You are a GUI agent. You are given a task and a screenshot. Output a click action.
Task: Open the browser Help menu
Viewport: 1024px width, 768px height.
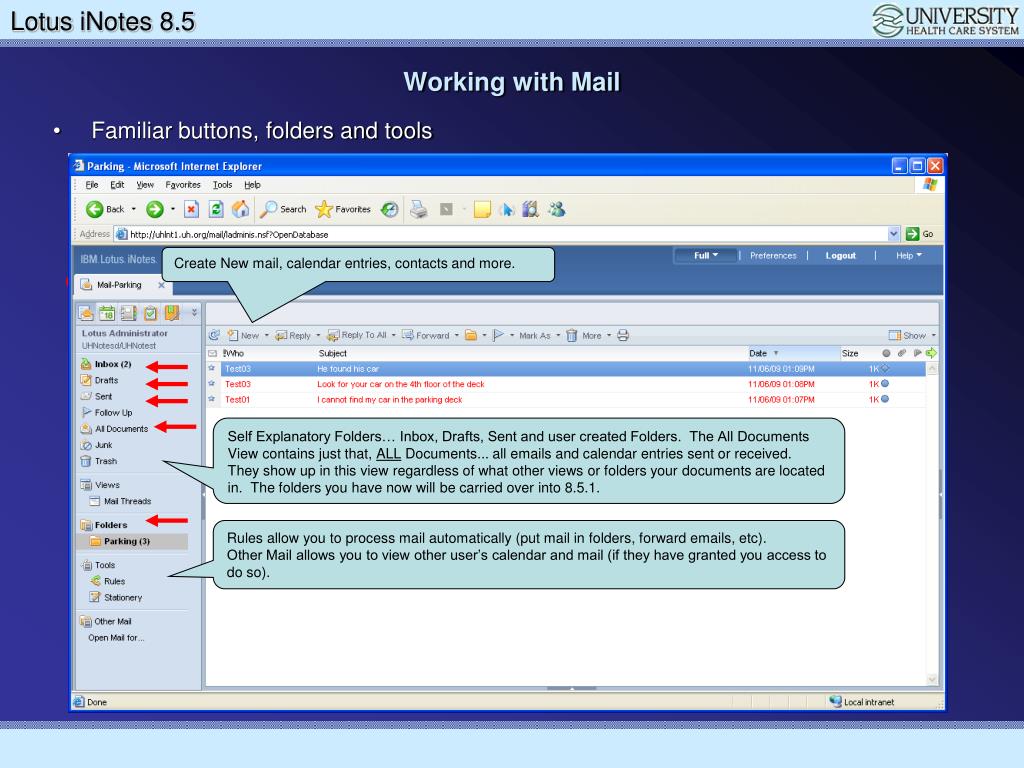(252, 185)
